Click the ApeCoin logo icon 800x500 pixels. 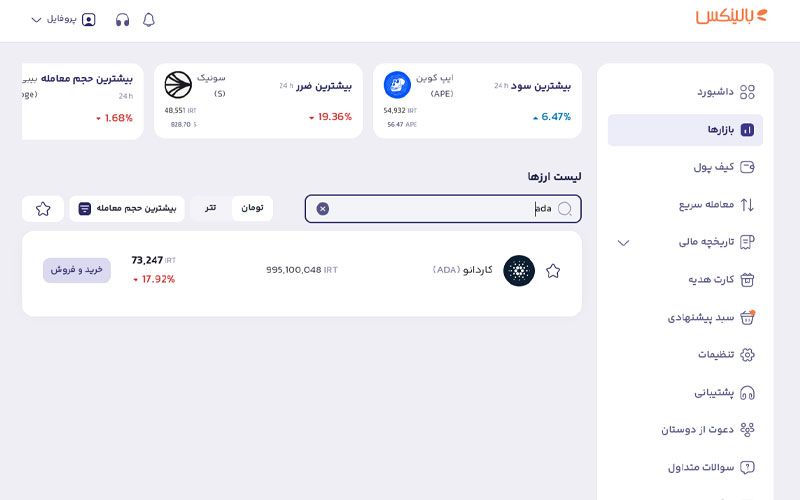point(397,85)
